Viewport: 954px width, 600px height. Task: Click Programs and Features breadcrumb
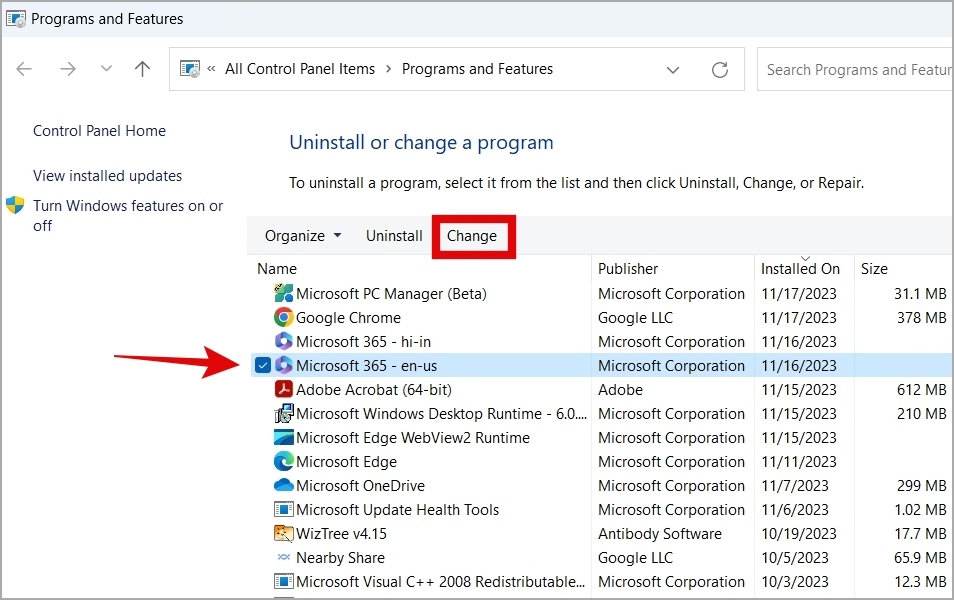pyautogui.click(x=478, y=69)
